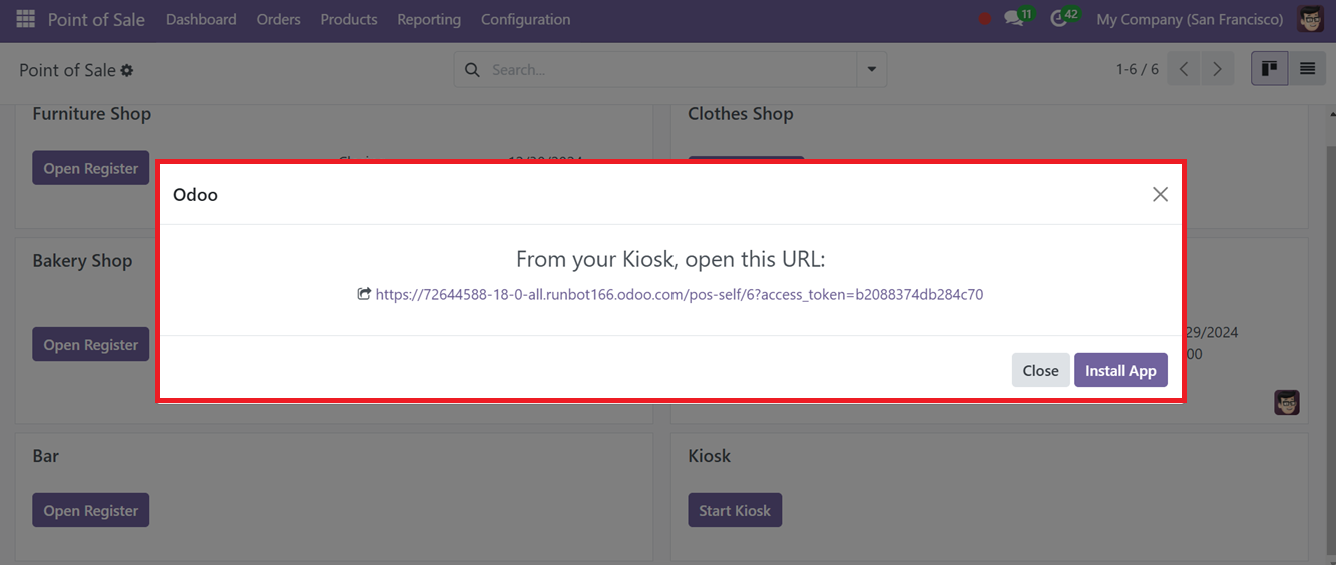Open the activities clock icon
Viewport: 1336px width, 565px height.
(x=1059, y=19)
